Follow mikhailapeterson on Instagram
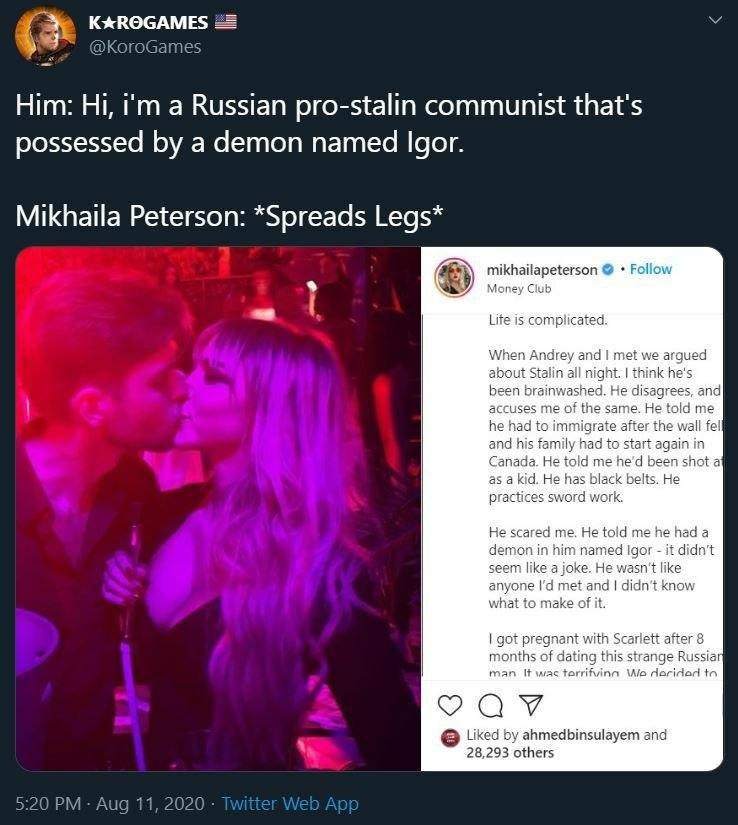The image size is (738, 825). point(651,269)
